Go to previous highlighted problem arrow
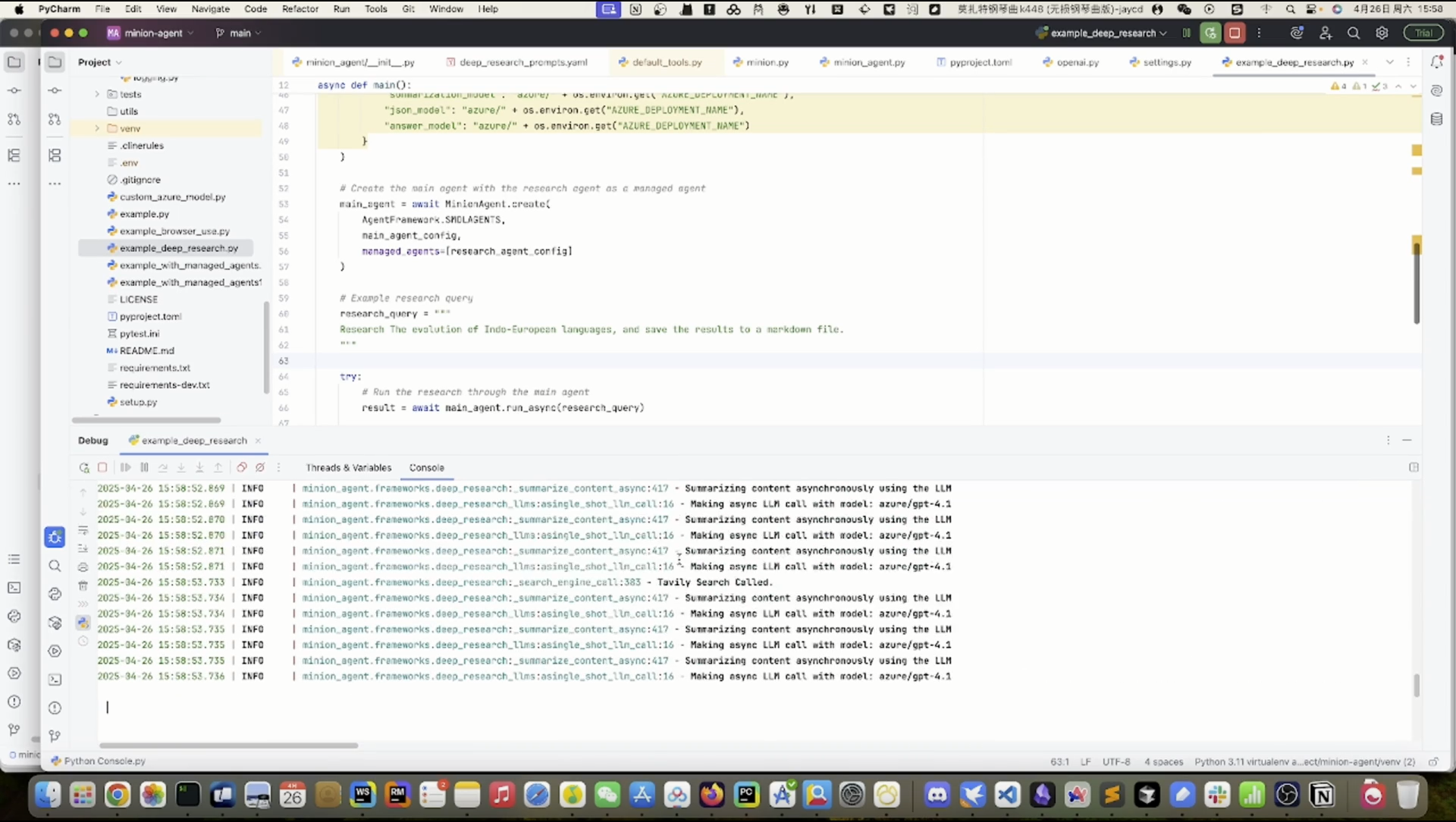The width and height of the screenshot is (1456, 822). pyautogui.click(x=1398, y=86)
